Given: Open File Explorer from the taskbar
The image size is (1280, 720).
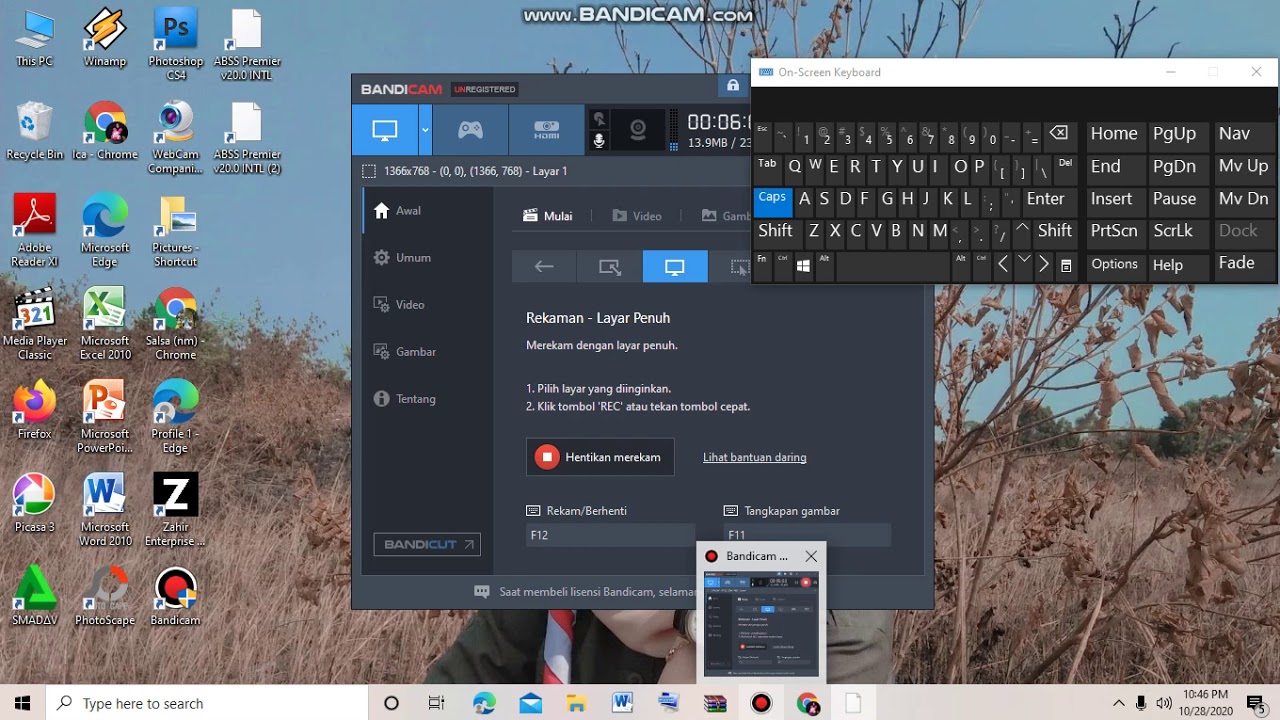Looking at the screenshot, I should pos(576,703).
